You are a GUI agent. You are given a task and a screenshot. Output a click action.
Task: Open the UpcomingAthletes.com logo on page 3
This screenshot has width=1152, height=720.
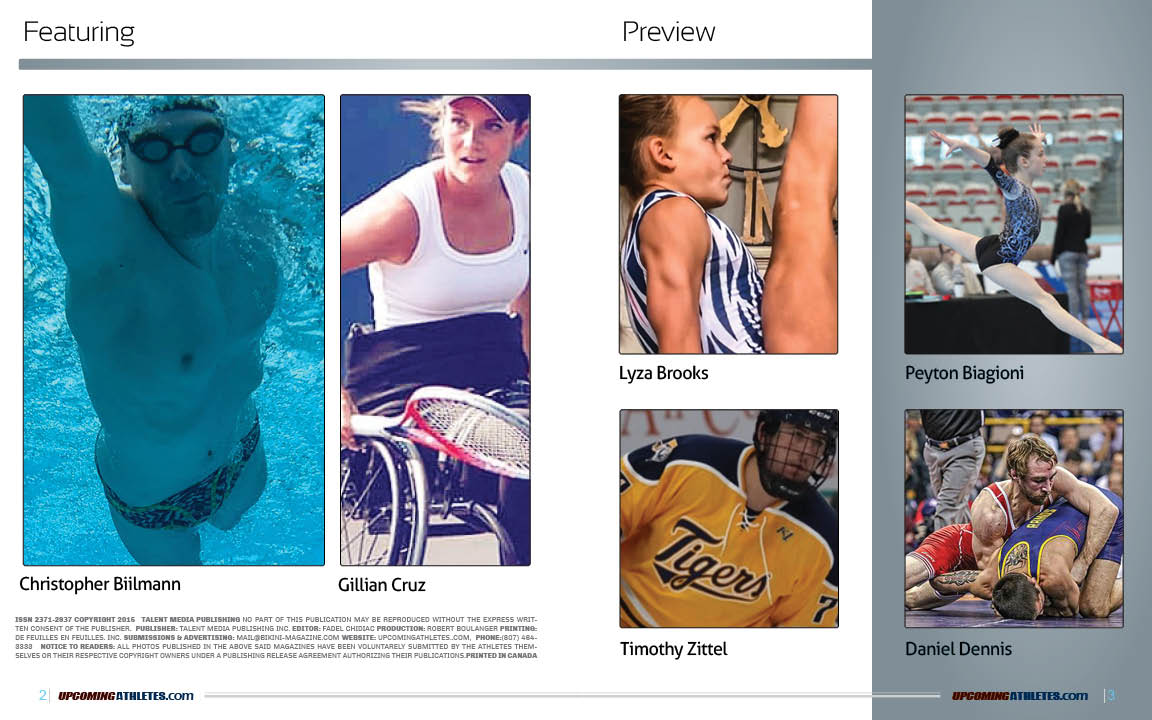(1020, 696)
